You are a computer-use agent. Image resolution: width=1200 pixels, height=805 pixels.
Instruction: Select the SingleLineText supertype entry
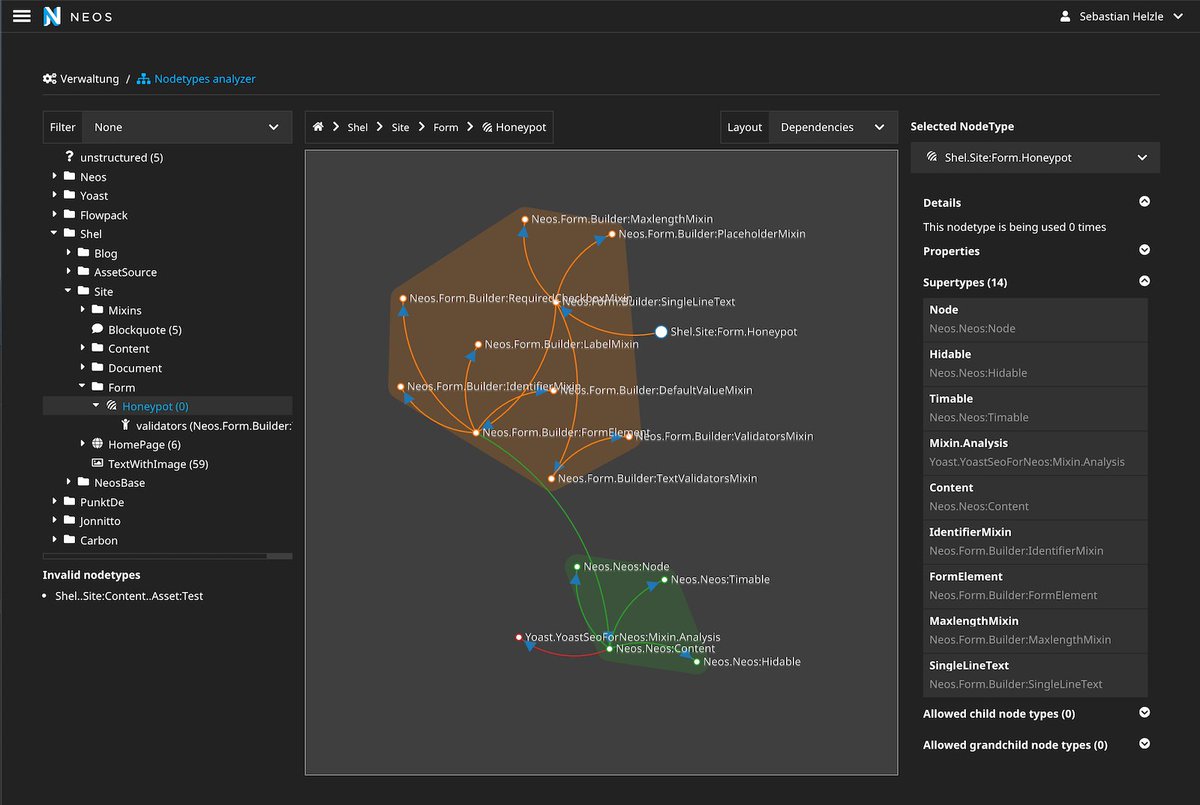[1035, 674]
